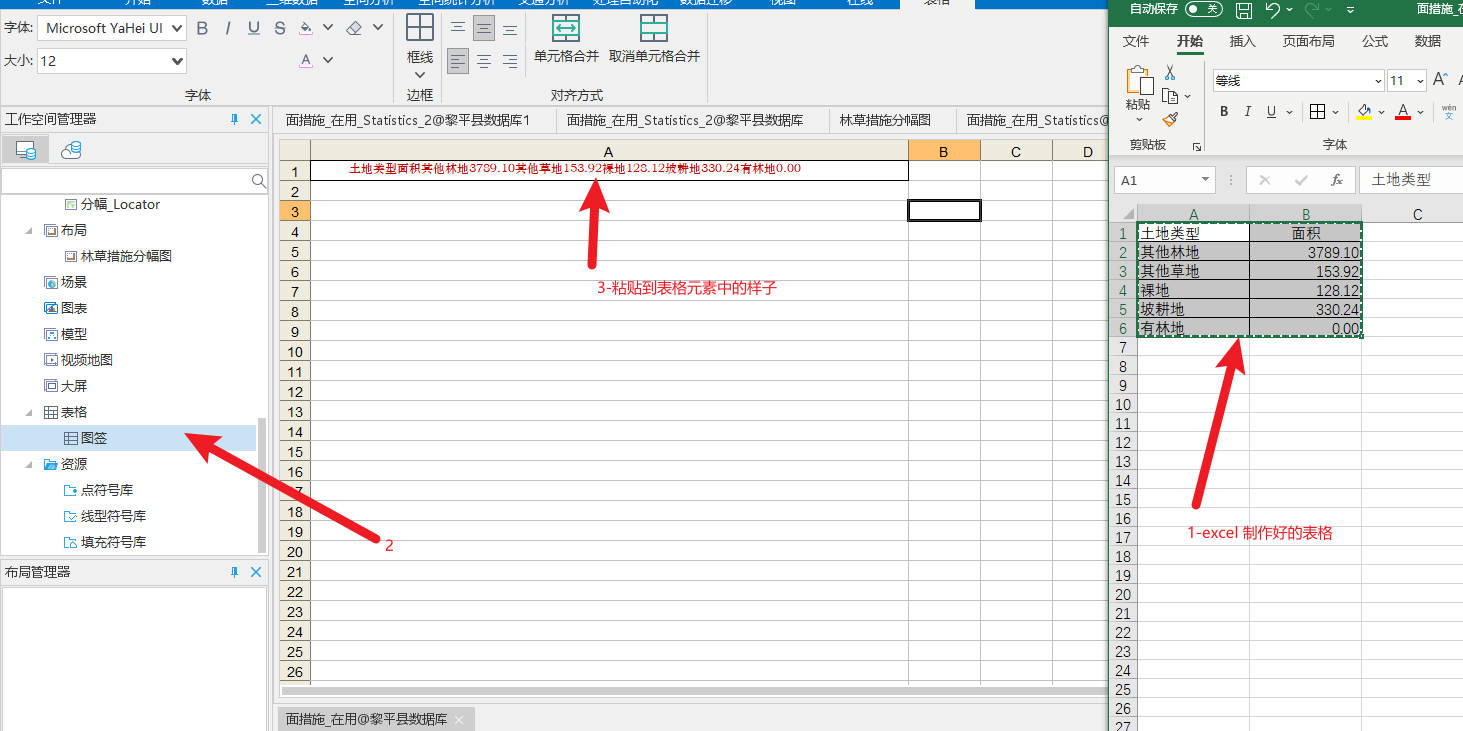Select the 大屏 tree node
The width and height of the screenshot is (1463, 731).
73,386
